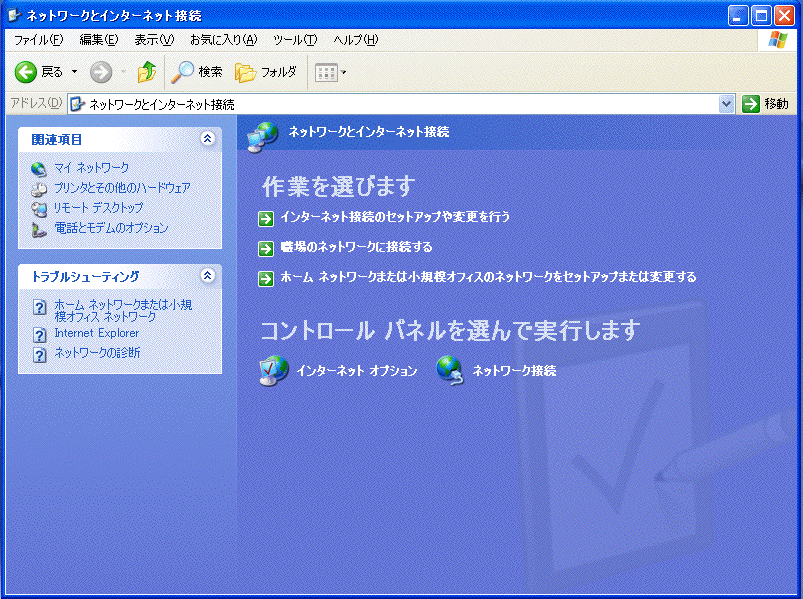Click the Views grid icon
This screenshot has width=803, height=599.
(x=326, y=73)
